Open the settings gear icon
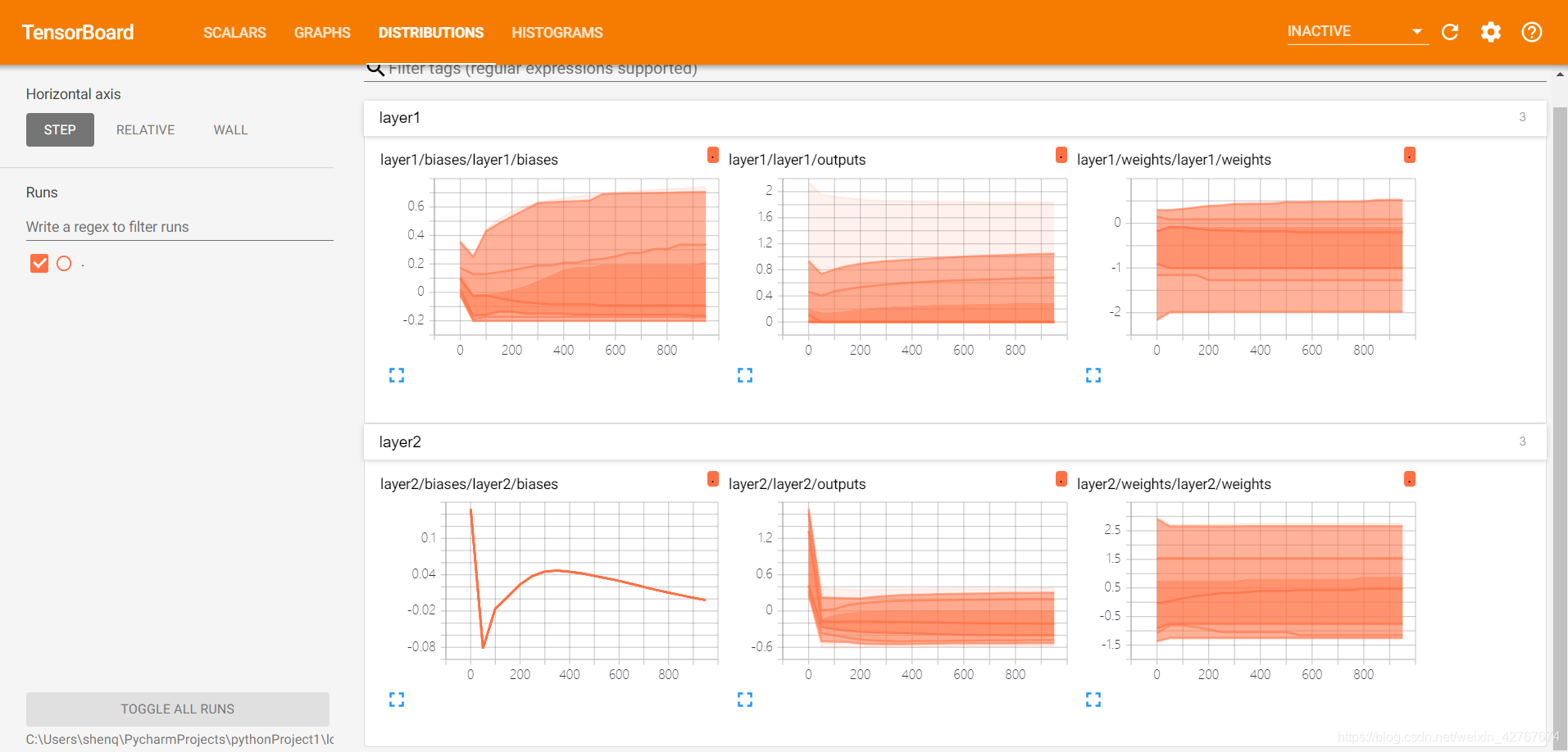 pos(1491,32)
